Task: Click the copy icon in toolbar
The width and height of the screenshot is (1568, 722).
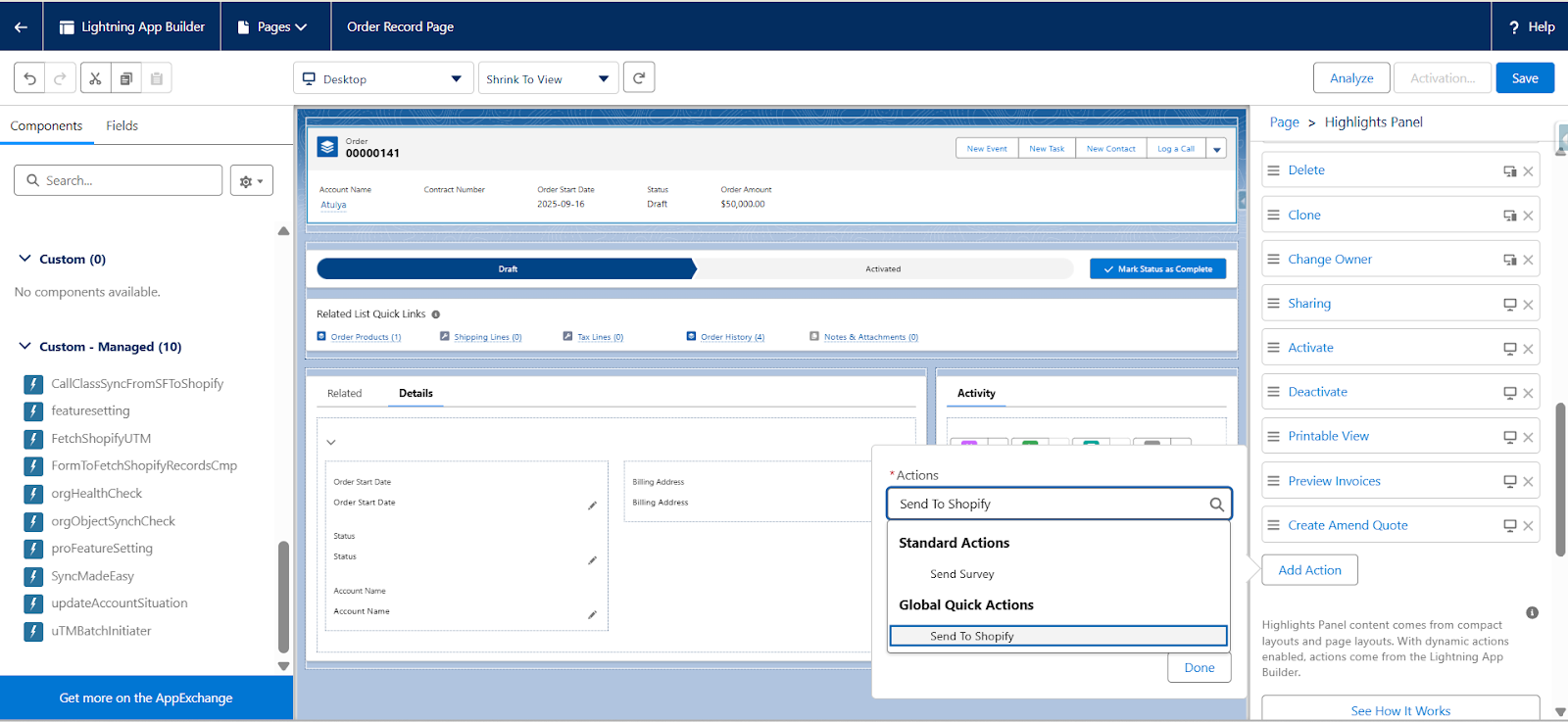Action: pos(125,78)
